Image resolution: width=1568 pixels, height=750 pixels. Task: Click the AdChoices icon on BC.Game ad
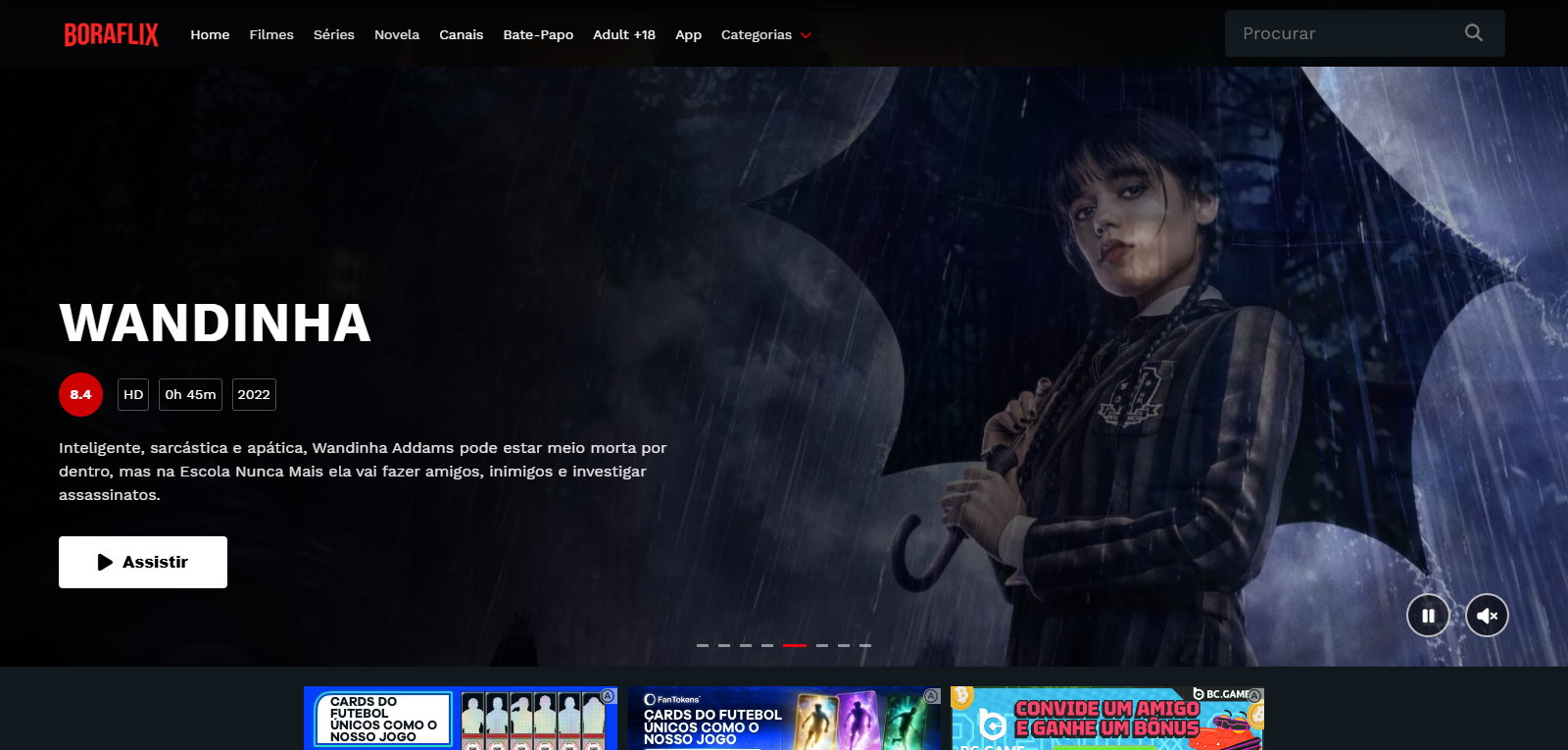tap(1254, 695)
